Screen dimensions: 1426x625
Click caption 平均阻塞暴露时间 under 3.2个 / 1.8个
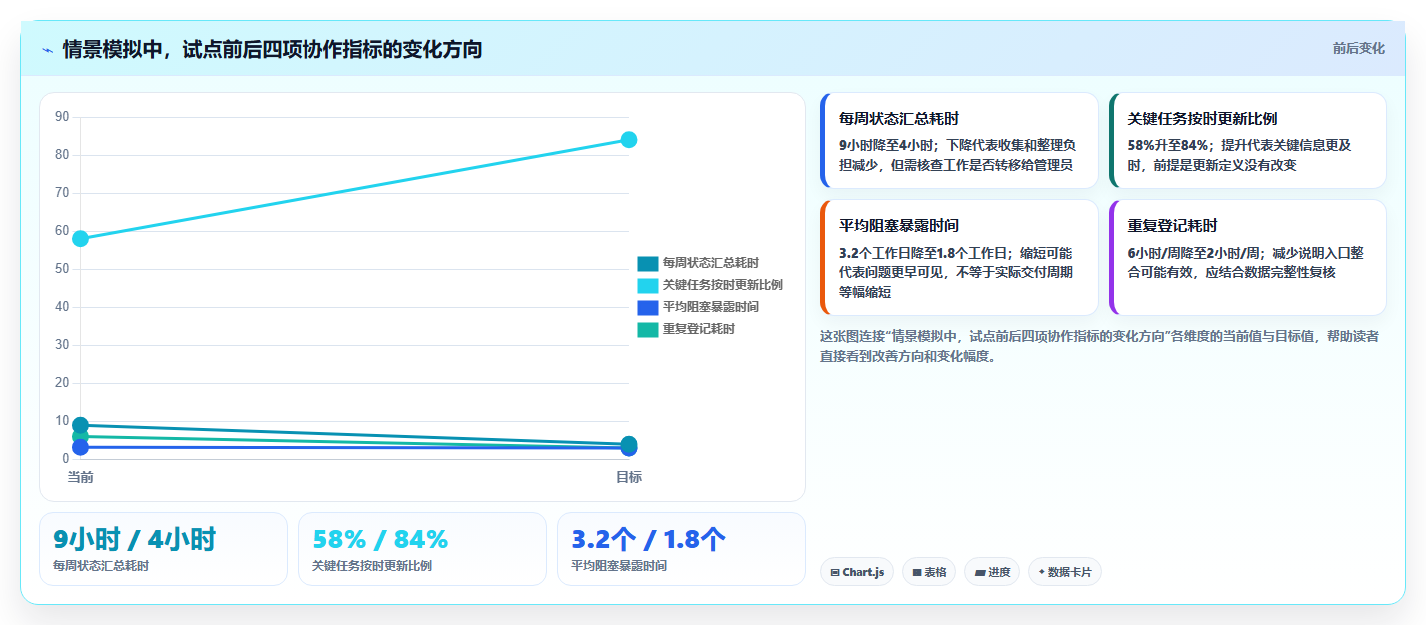coord(619,566)
